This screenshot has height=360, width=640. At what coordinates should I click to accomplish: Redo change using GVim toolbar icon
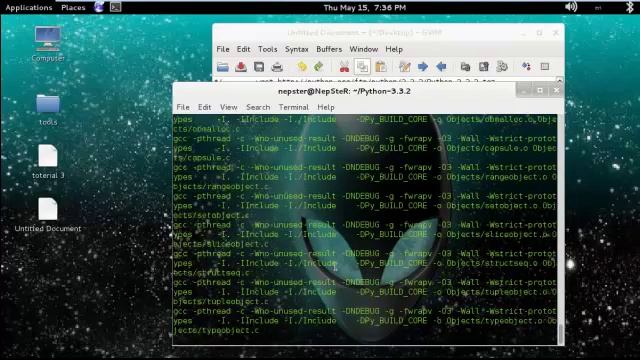coord(319,67)
